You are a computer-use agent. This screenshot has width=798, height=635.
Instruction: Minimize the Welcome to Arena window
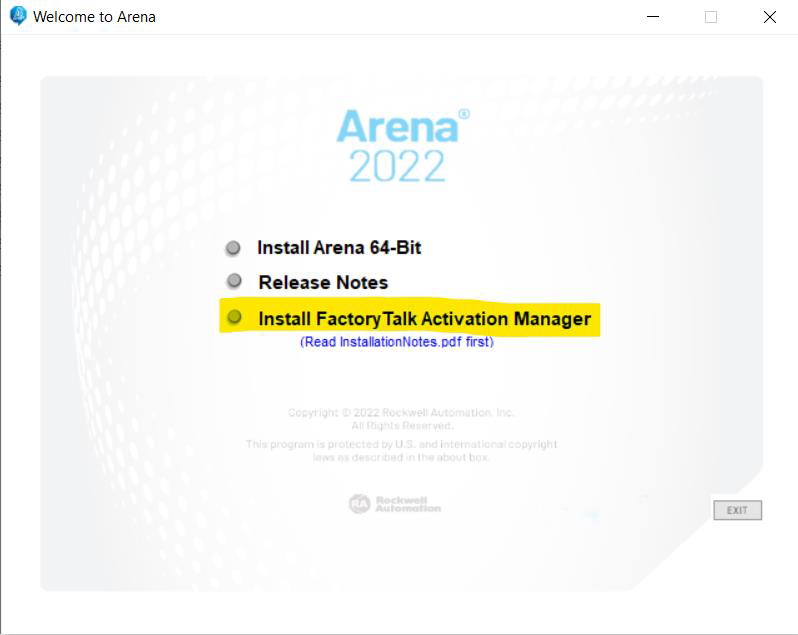pyautogui.click(x=653, y=17)
